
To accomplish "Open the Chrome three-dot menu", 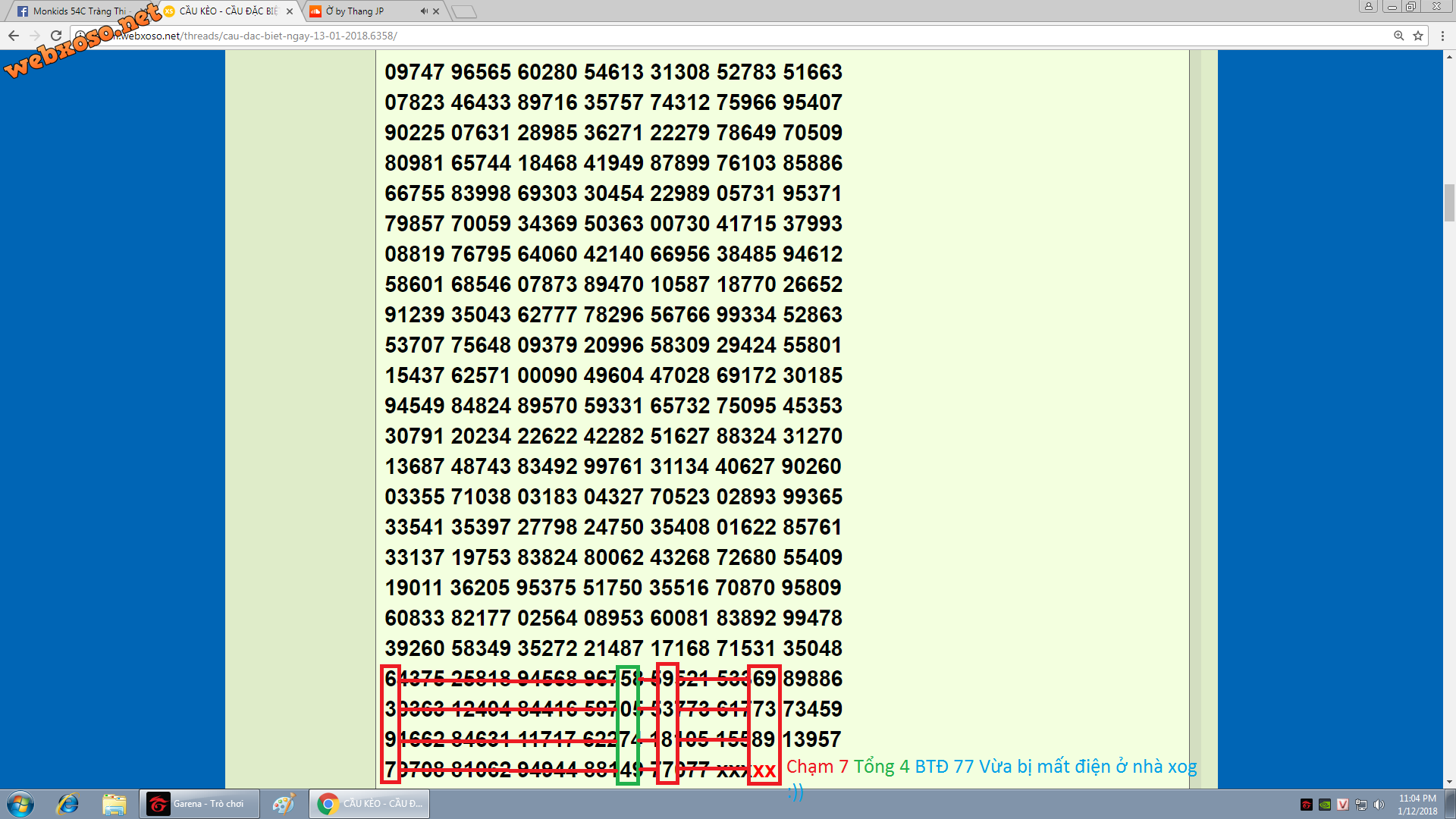I will click(1442, 36).
